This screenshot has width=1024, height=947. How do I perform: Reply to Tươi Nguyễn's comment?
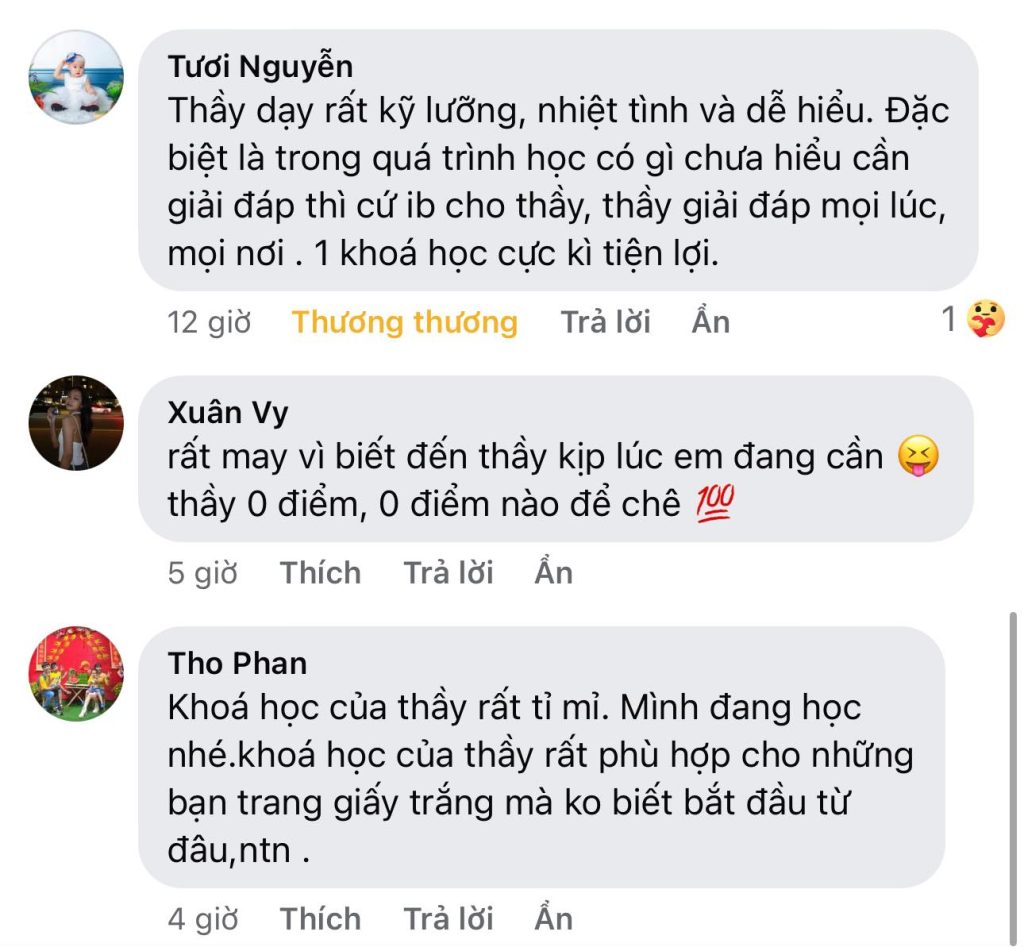point(605,322)
